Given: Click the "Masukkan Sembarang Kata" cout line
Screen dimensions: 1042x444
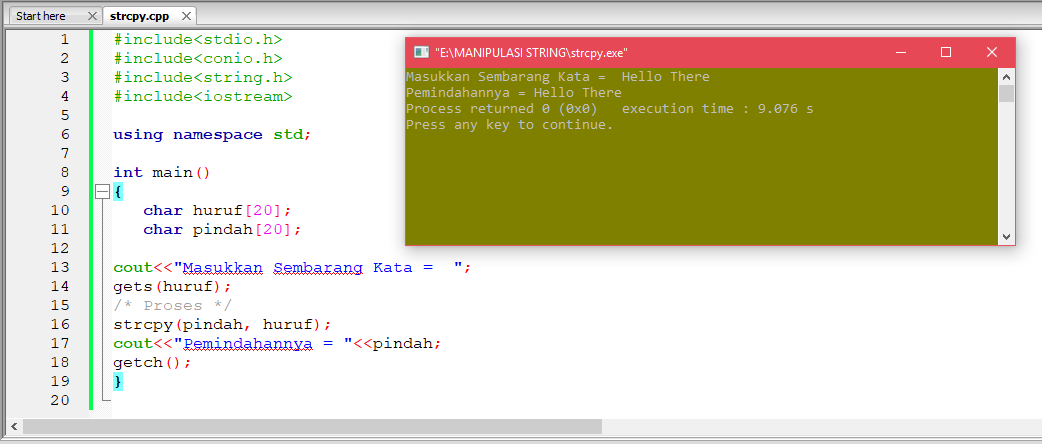Looking at the screenshot, I should click(292, 268).
